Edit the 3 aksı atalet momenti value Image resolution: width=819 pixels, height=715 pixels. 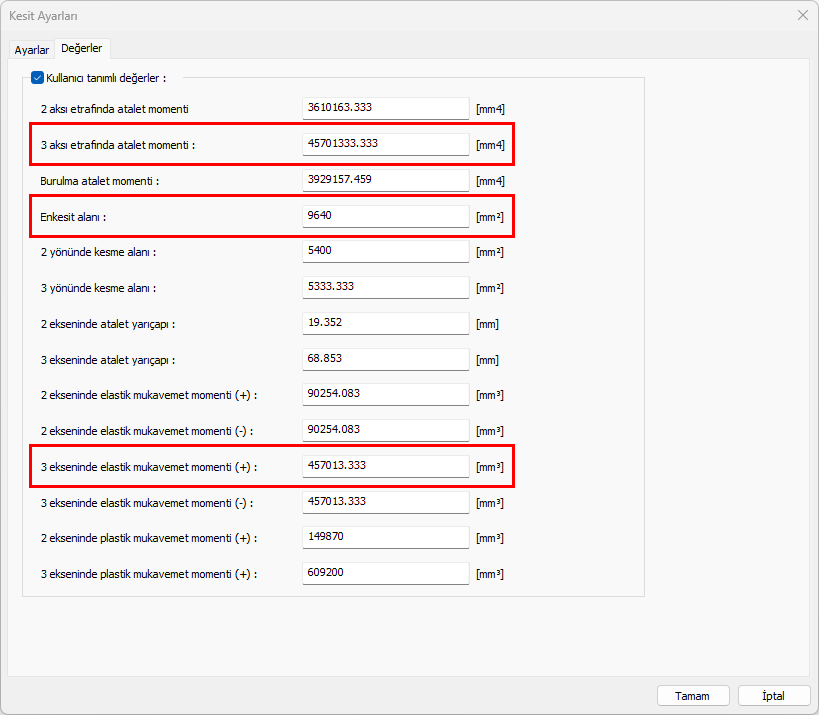385,144
